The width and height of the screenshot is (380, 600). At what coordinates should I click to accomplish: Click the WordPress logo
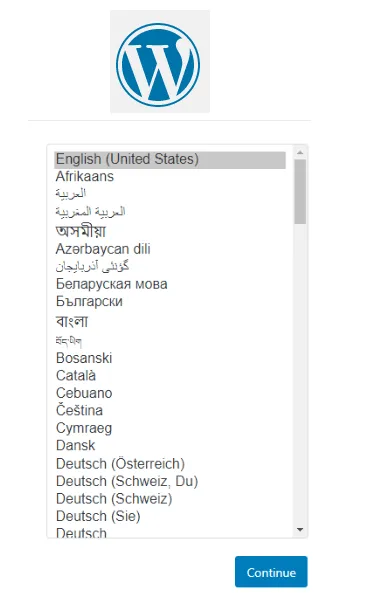[158, 64]
